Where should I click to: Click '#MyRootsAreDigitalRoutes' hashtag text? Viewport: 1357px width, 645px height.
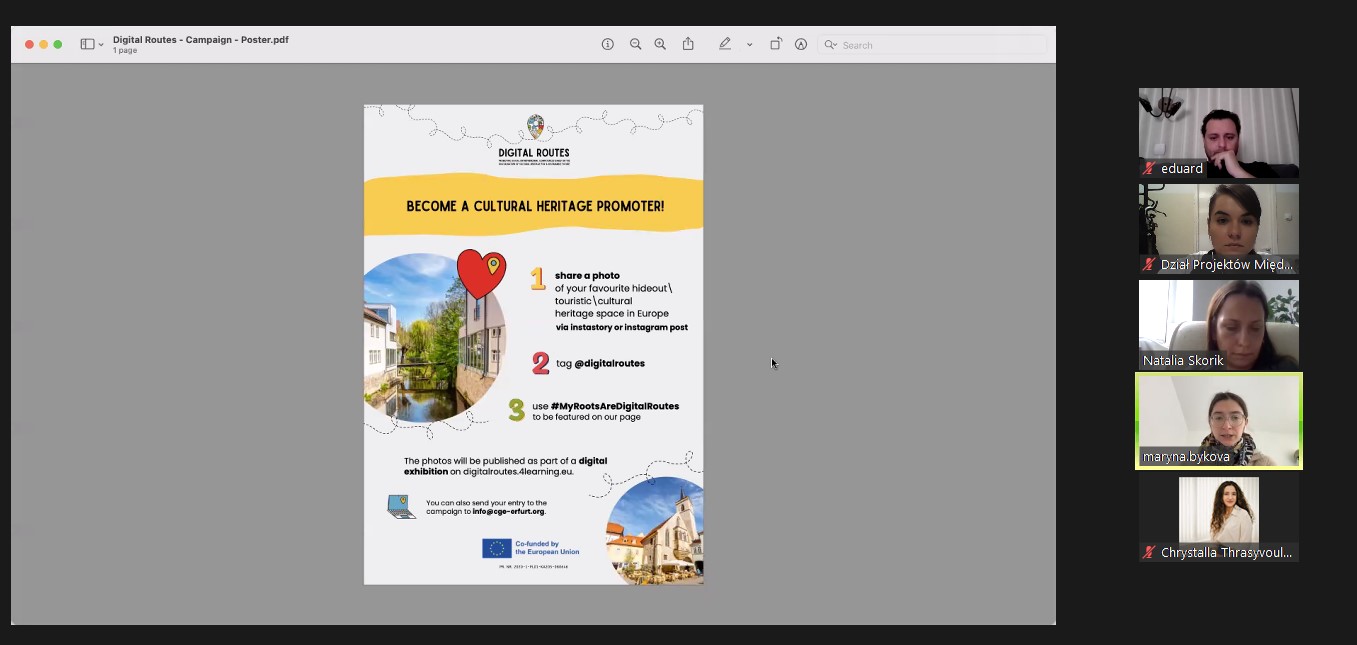615,406
